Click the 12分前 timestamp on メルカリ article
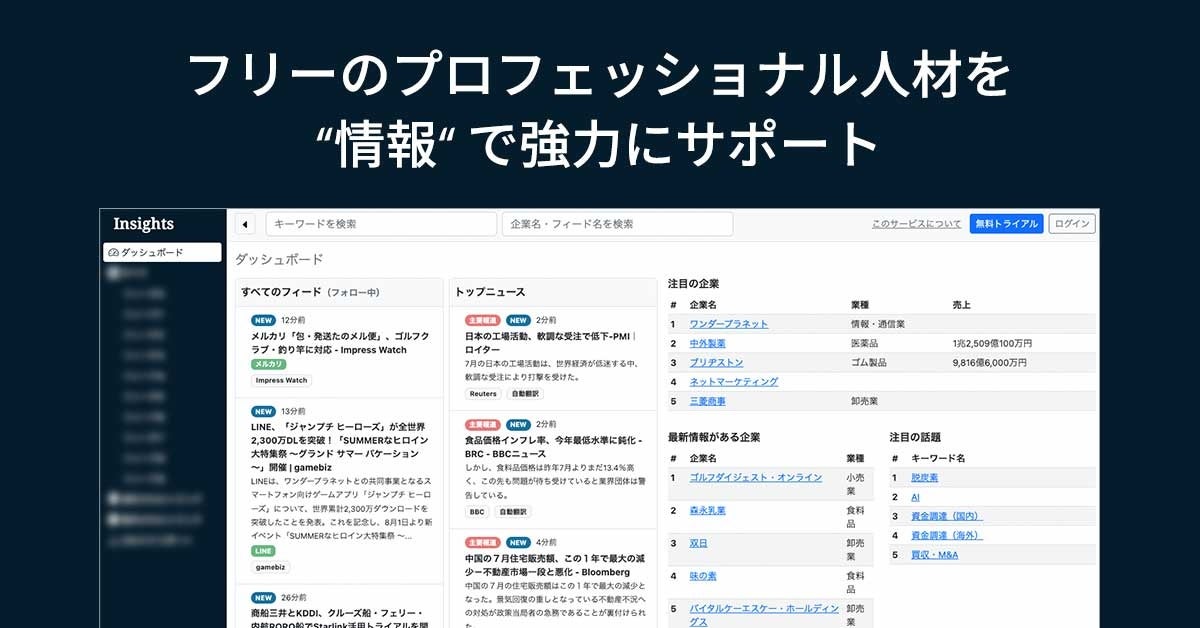 click(x=293, y=320)
